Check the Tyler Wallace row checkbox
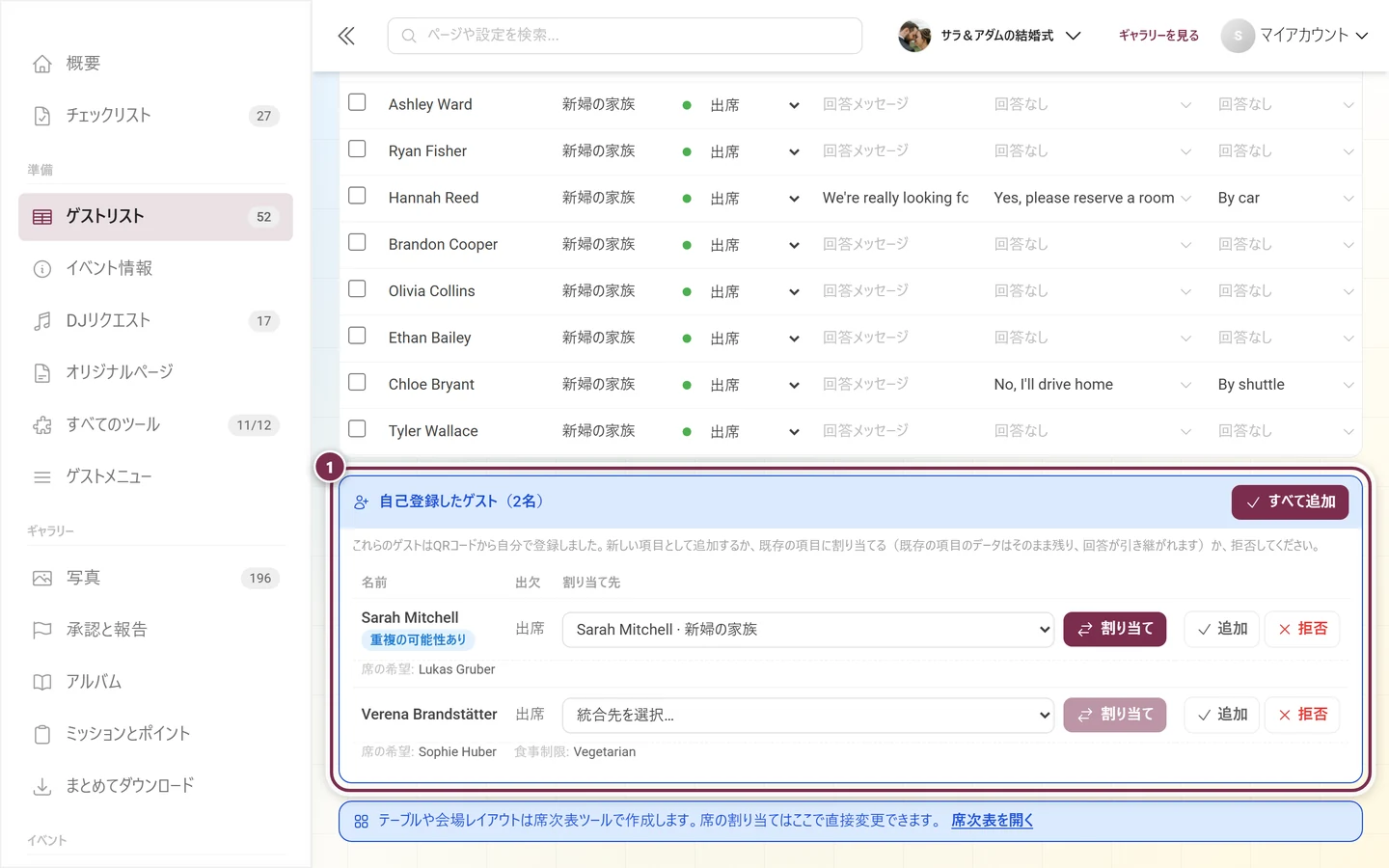1389x868 pixels. (x=357, y=429)
